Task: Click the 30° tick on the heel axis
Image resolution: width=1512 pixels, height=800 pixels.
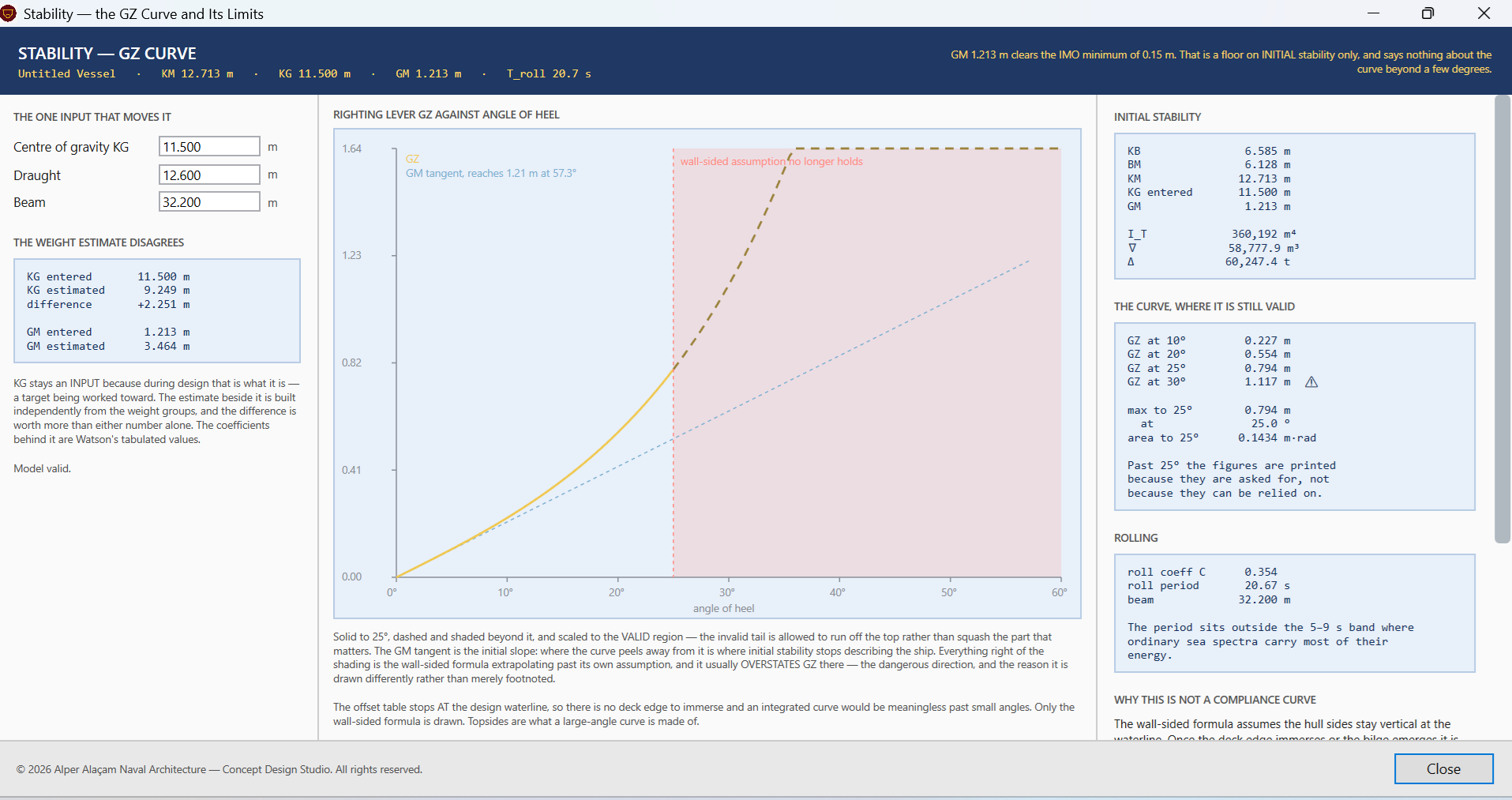Action: click(727, 592)
